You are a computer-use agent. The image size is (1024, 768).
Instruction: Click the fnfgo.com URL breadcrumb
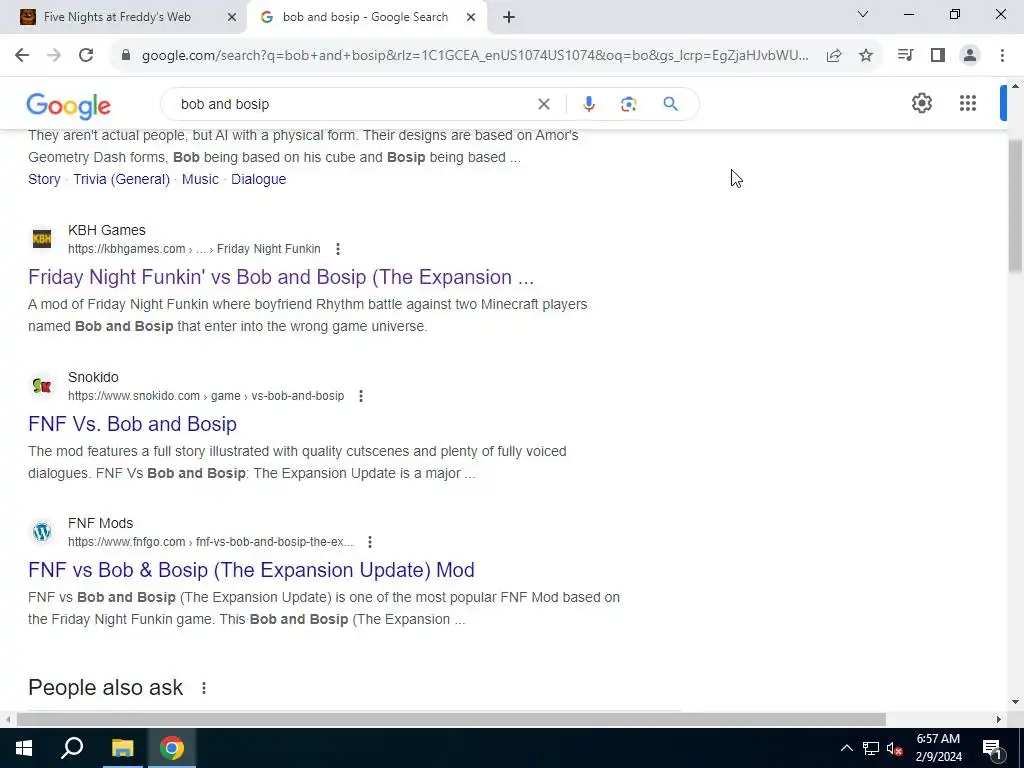coord(210,542)
